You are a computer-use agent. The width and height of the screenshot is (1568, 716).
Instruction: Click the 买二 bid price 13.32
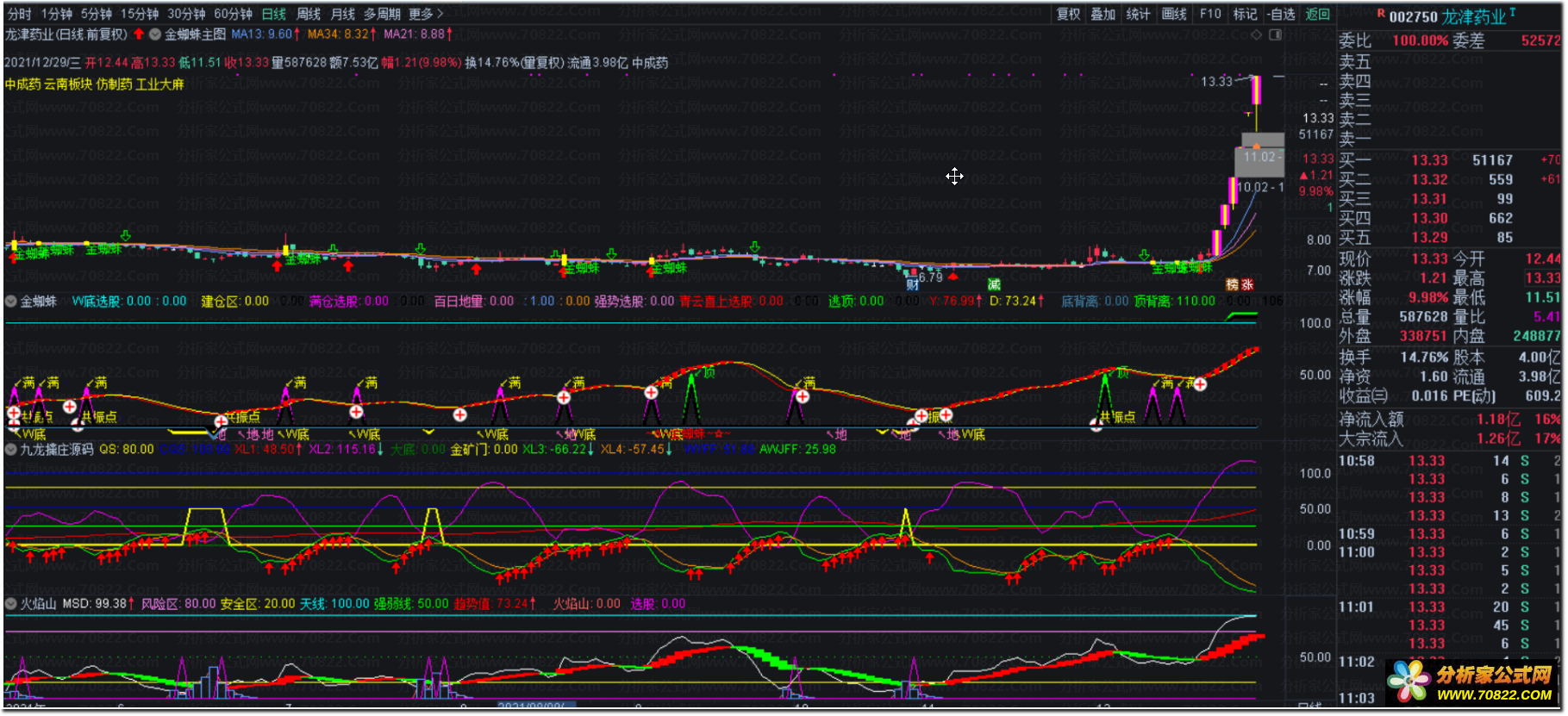(x=1429, y=180)
